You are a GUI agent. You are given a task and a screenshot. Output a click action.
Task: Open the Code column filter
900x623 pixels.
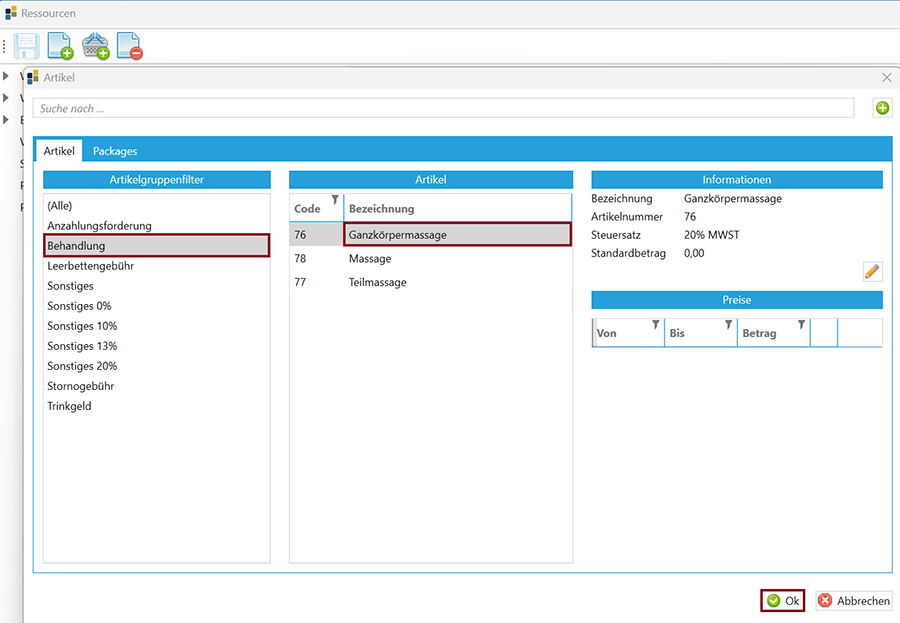tap(335, 200)
